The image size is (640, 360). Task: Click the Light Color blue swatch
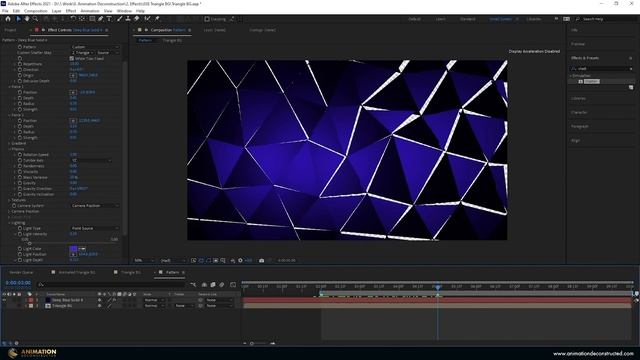pyautogui.click(x=73, y=249)
